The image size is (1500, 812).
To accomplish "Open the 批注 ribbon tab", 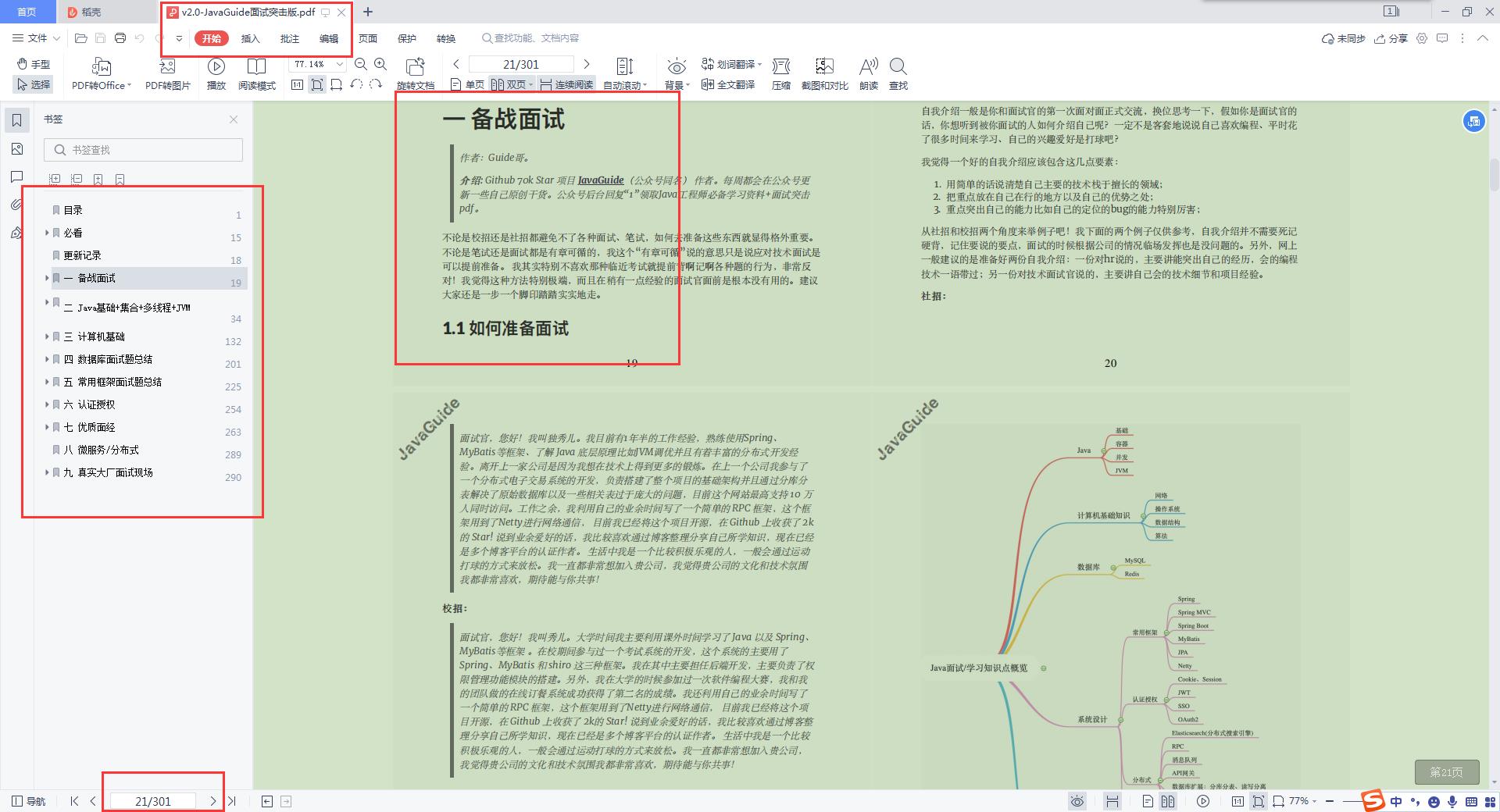I will 290,38.
